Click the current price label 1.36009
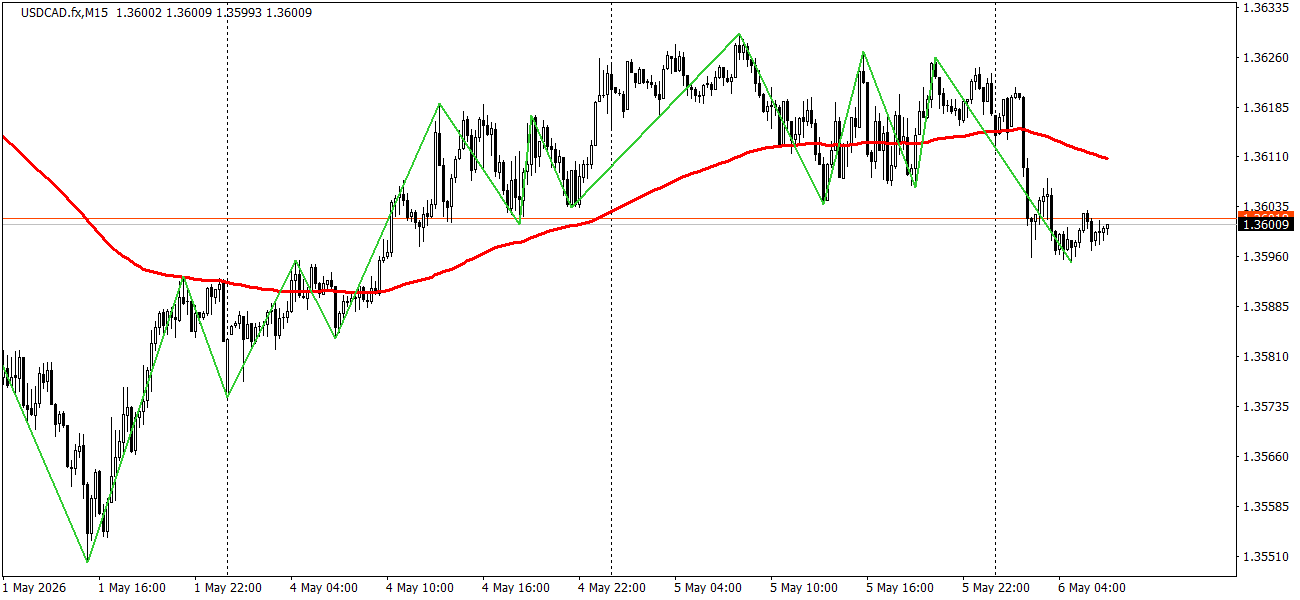Viewport: 1300px width, 600px height. [x=1266, y=225]
